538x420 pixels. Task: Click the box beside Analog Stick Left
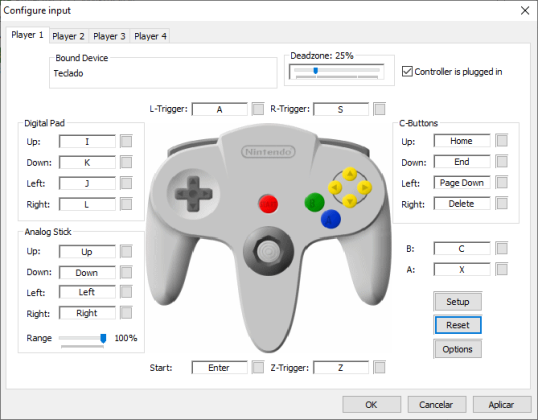tap(126, 292)
